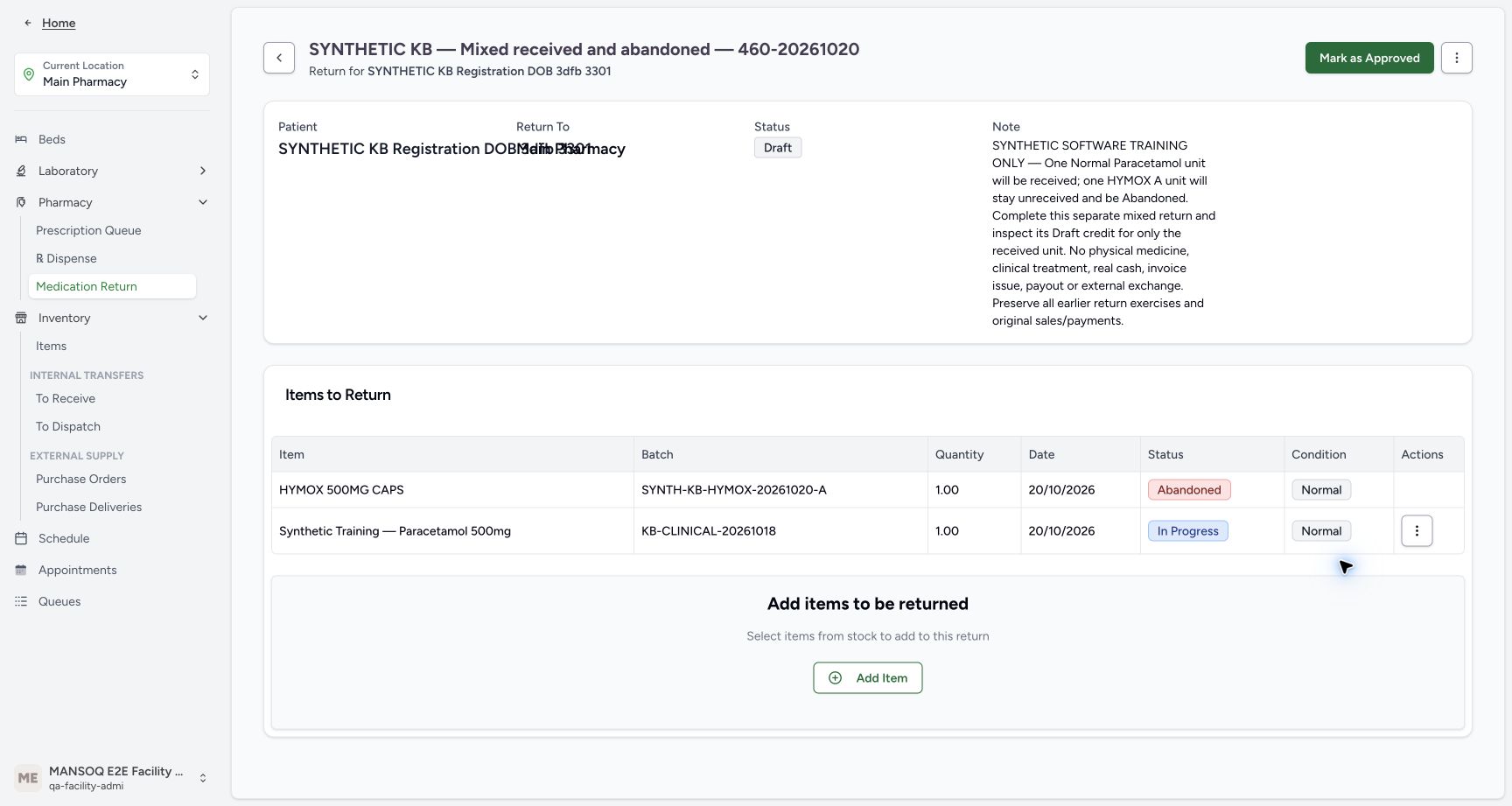Collapse the Pharmacy submenu chevron
The width and height of the screenshot is (1512, 806).
(203, 202)
